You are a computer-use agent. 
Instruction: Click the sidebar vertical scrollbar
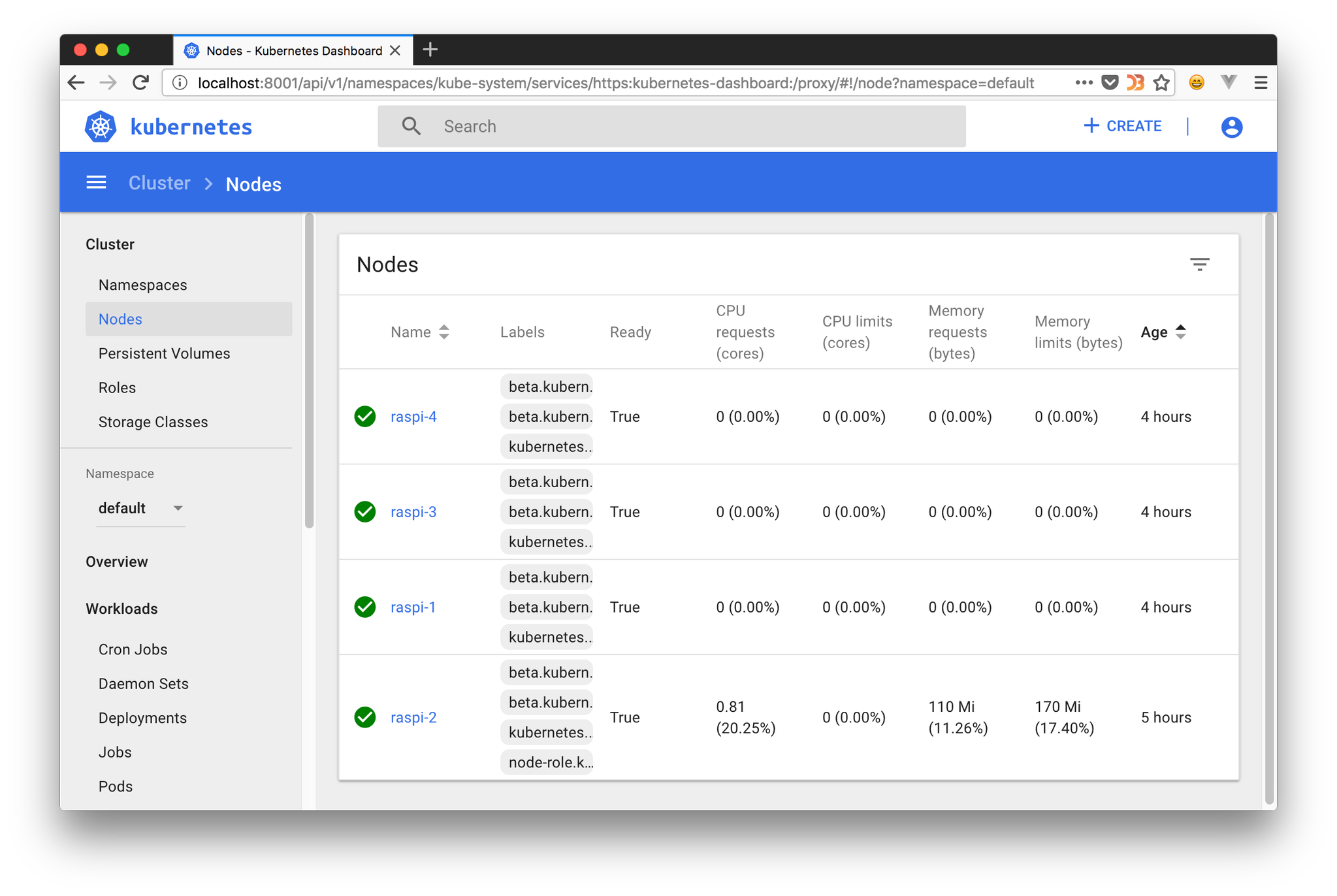tap(309, 370)
